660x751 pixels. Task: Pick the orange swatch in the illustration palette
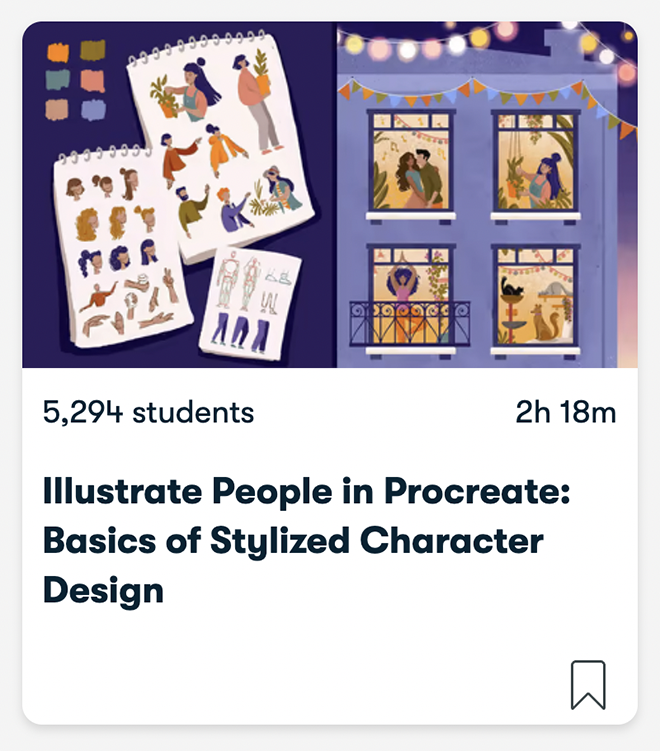pos(58,52)
